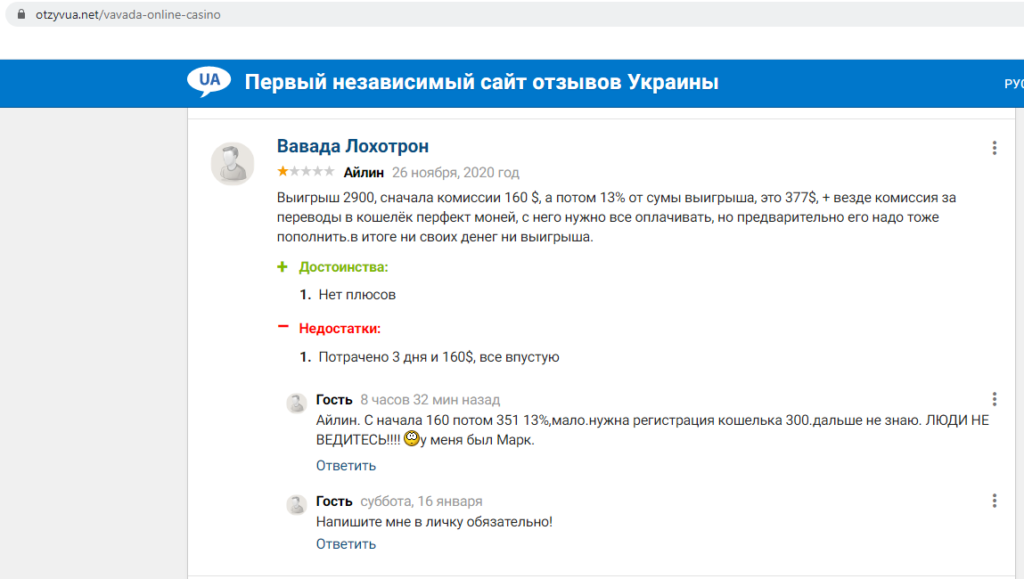Image resolution: width=1024 pixels, height=579 pixels.
Task: Open the site title Первый независимый сайт отзывов Украины
Action: coord(481,82)
